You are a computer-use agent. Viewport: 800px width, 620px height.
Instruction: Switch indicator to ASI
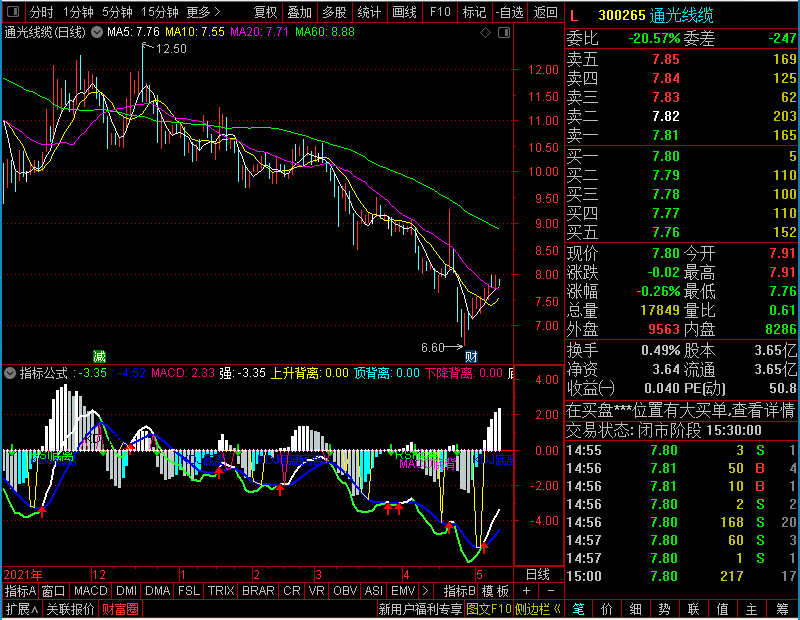pyautogui.click(x=373, y=591)
